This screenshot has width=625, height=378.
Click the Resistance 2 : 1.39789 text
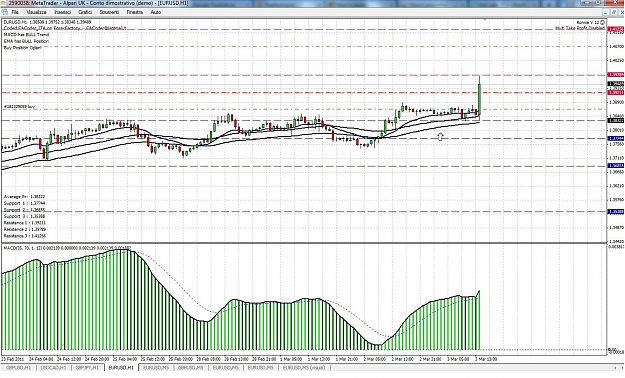[x=25, y=229]
